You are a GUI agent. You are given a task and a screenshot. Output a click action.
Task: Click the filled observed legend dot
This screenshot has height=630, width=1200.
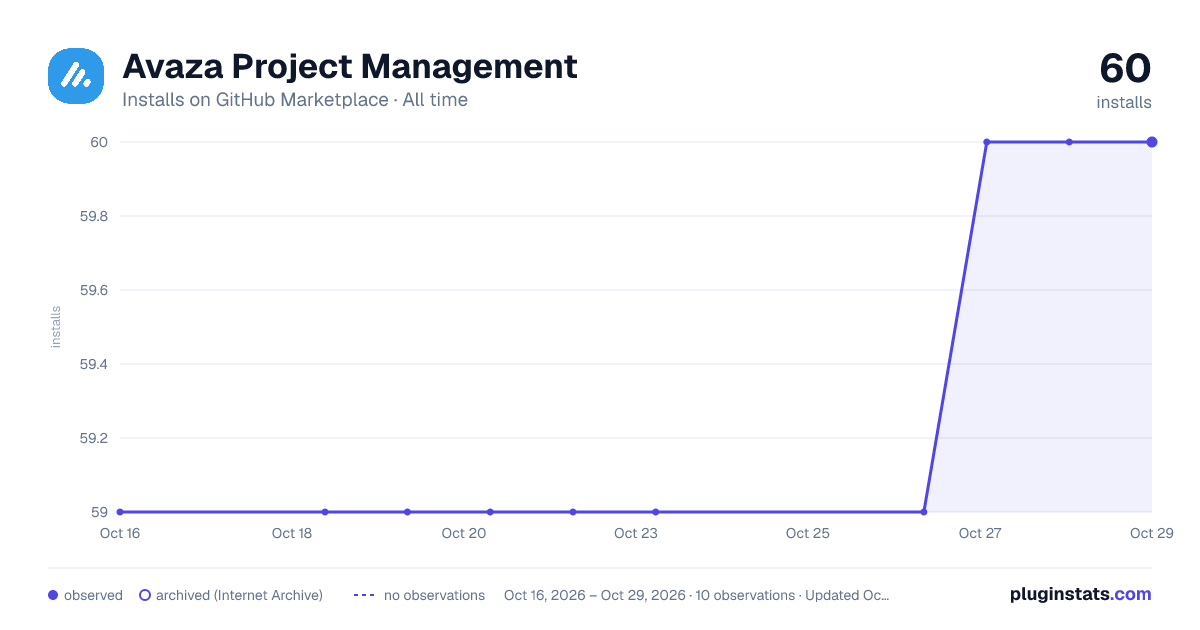53,595
